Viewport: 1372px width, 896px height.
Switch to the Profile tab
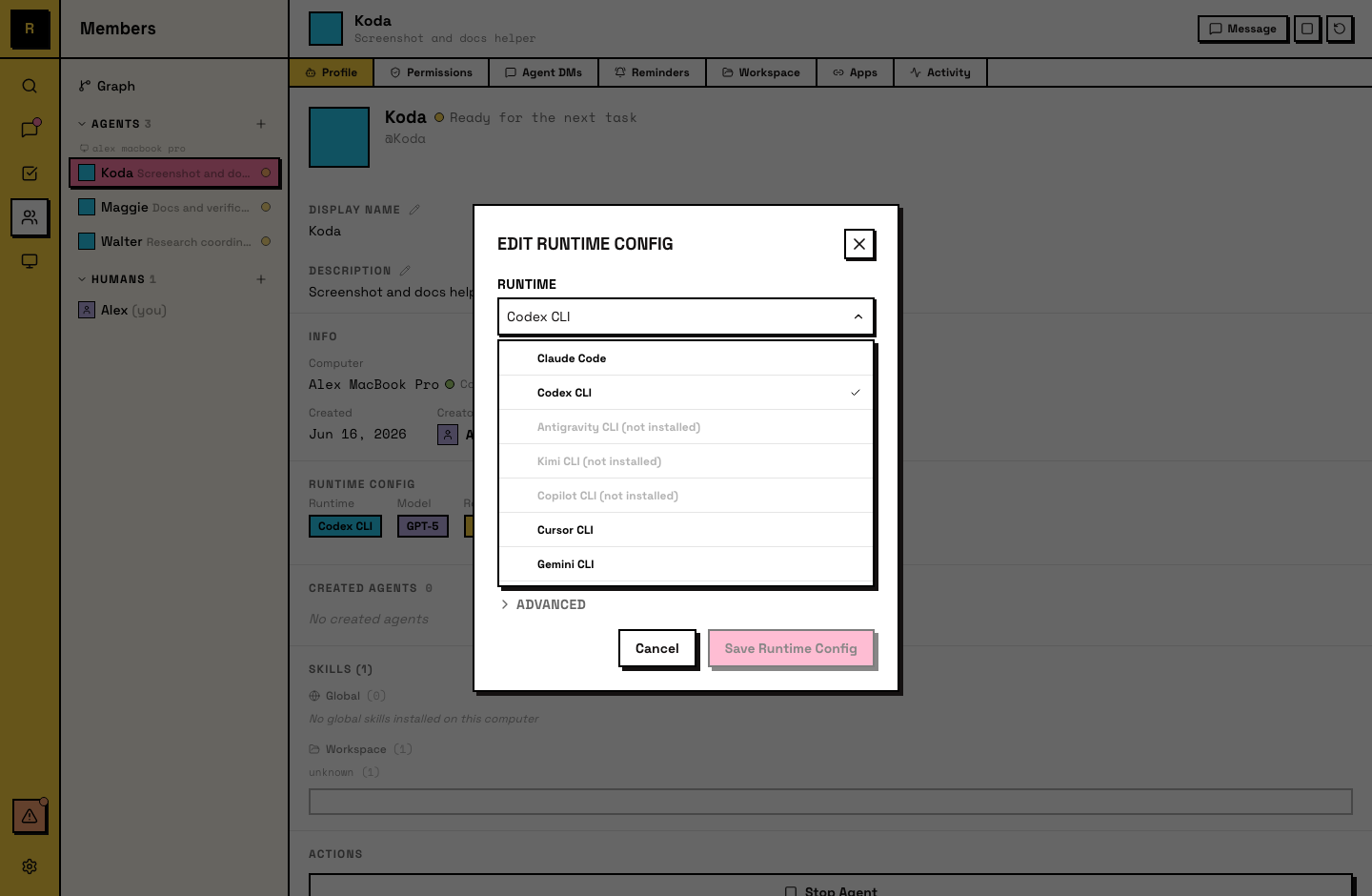point(332,72)
